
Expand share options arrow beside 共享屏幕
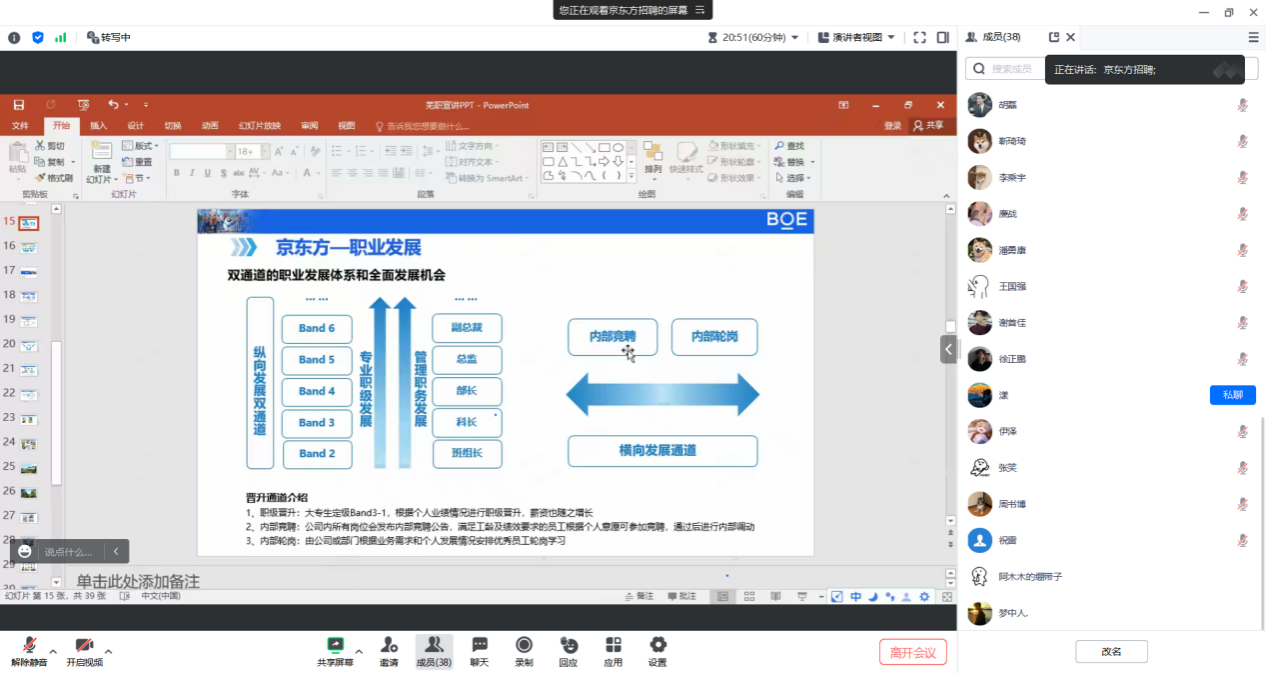click(x=359, y=651)
